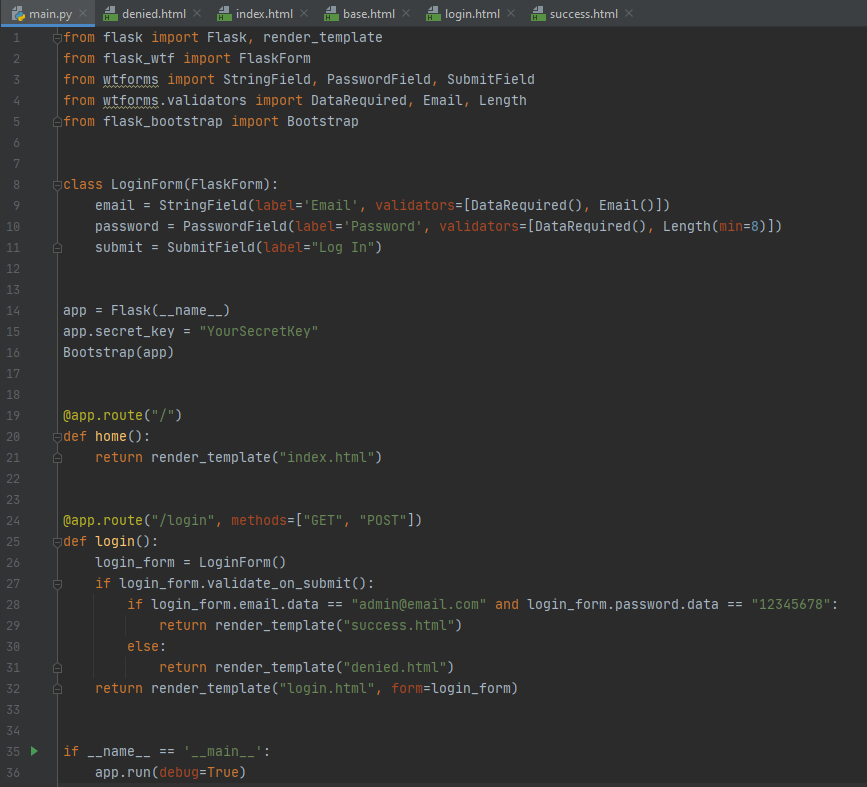Open the denied.html tab

153,14
